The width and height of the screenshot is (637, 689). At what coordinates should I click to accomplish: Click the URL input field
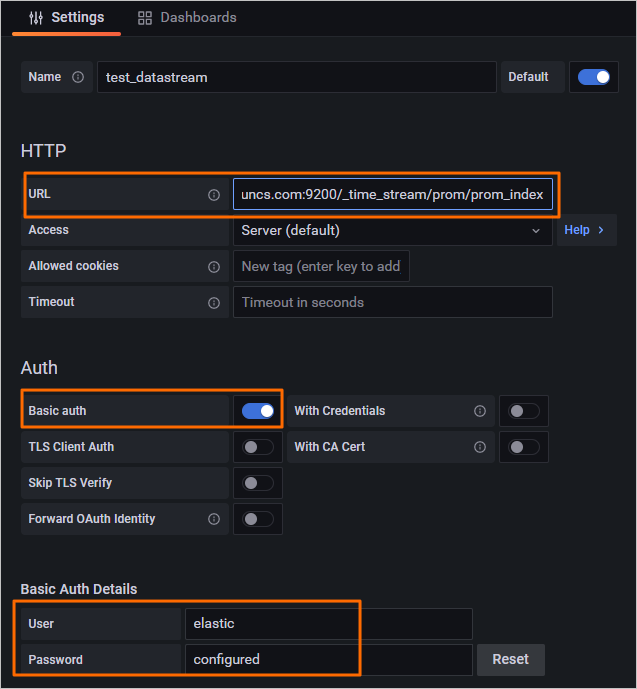coord(392,195)
